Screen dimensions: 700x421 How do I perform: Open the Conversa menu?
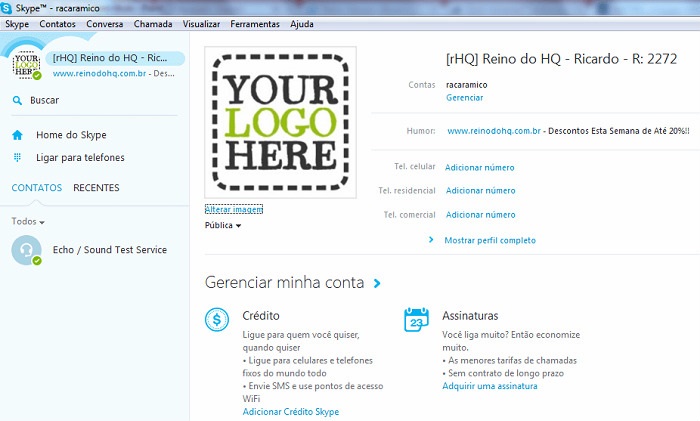coord(104,24)
